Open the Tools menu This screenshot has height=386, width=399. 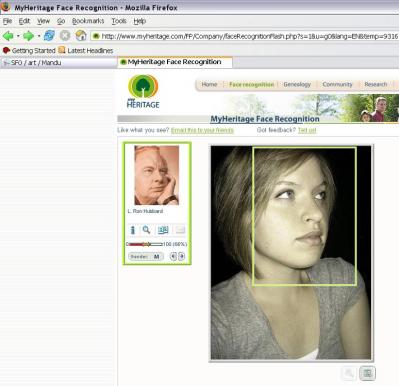pyautogui.click(x=119, y=21)
